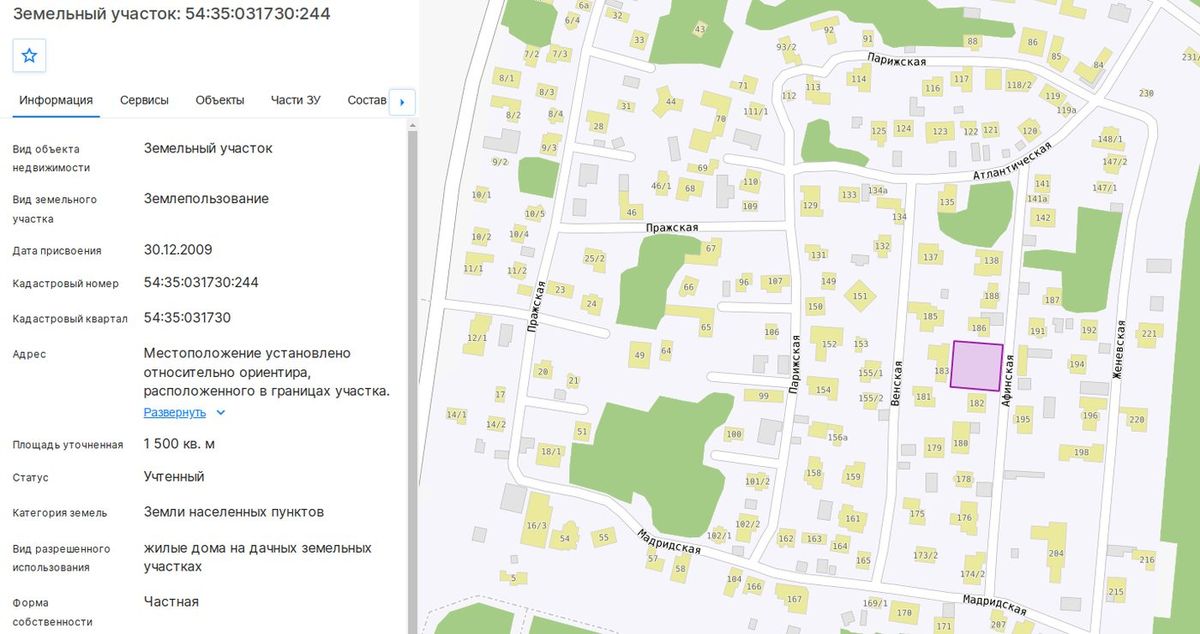Switch to the Сервисы tab

(144, 100)
